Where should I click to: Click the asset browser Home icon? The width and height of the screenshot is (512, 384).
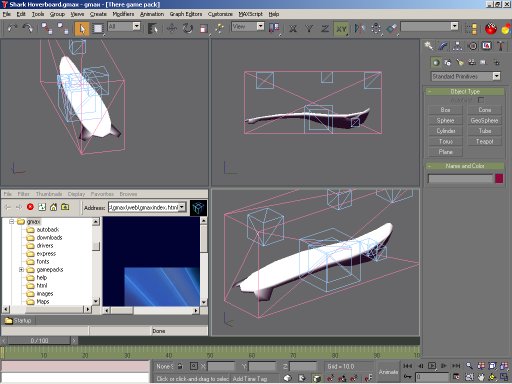tap(53, 207)
